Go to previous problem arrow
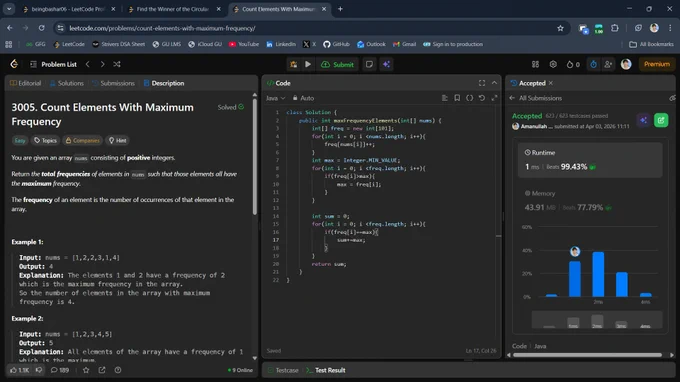680x382 pixels. pyautogui.click(x=88, y=64)
